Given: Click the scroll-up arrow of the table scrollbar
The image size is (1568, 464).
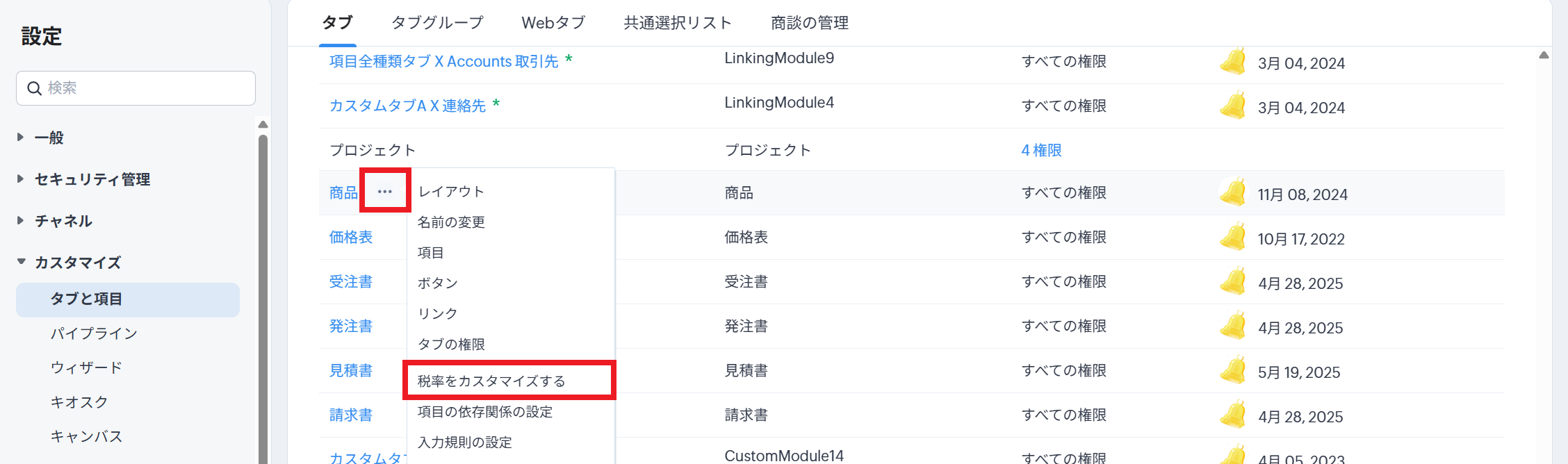Looking at the screenshot, I should (x=1544, y=56).
